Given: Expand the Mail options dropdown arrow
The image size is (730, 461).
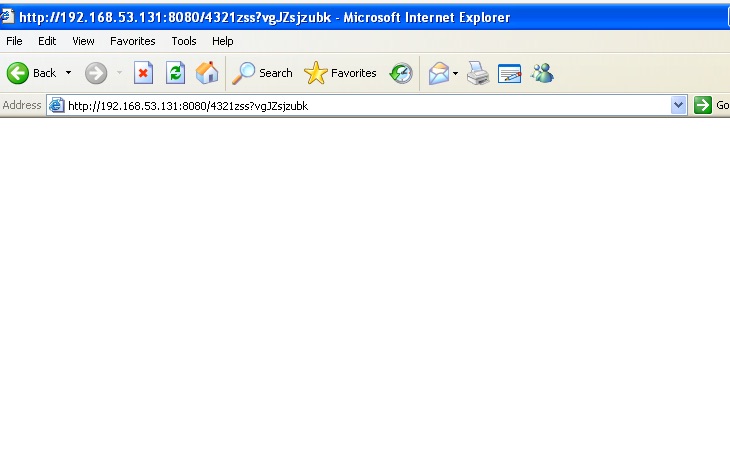Looking at the screenshot, I should [455, 73].
